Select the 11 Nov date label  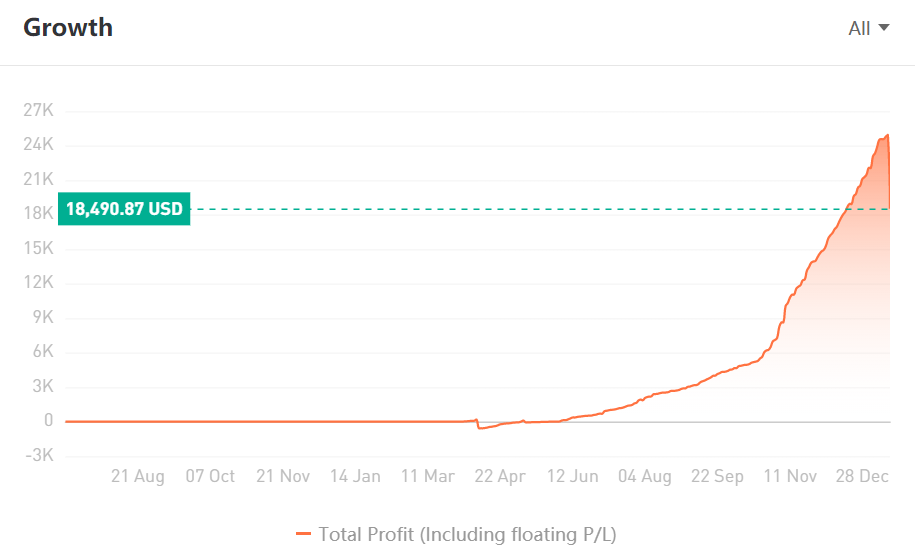pos(789,476)
